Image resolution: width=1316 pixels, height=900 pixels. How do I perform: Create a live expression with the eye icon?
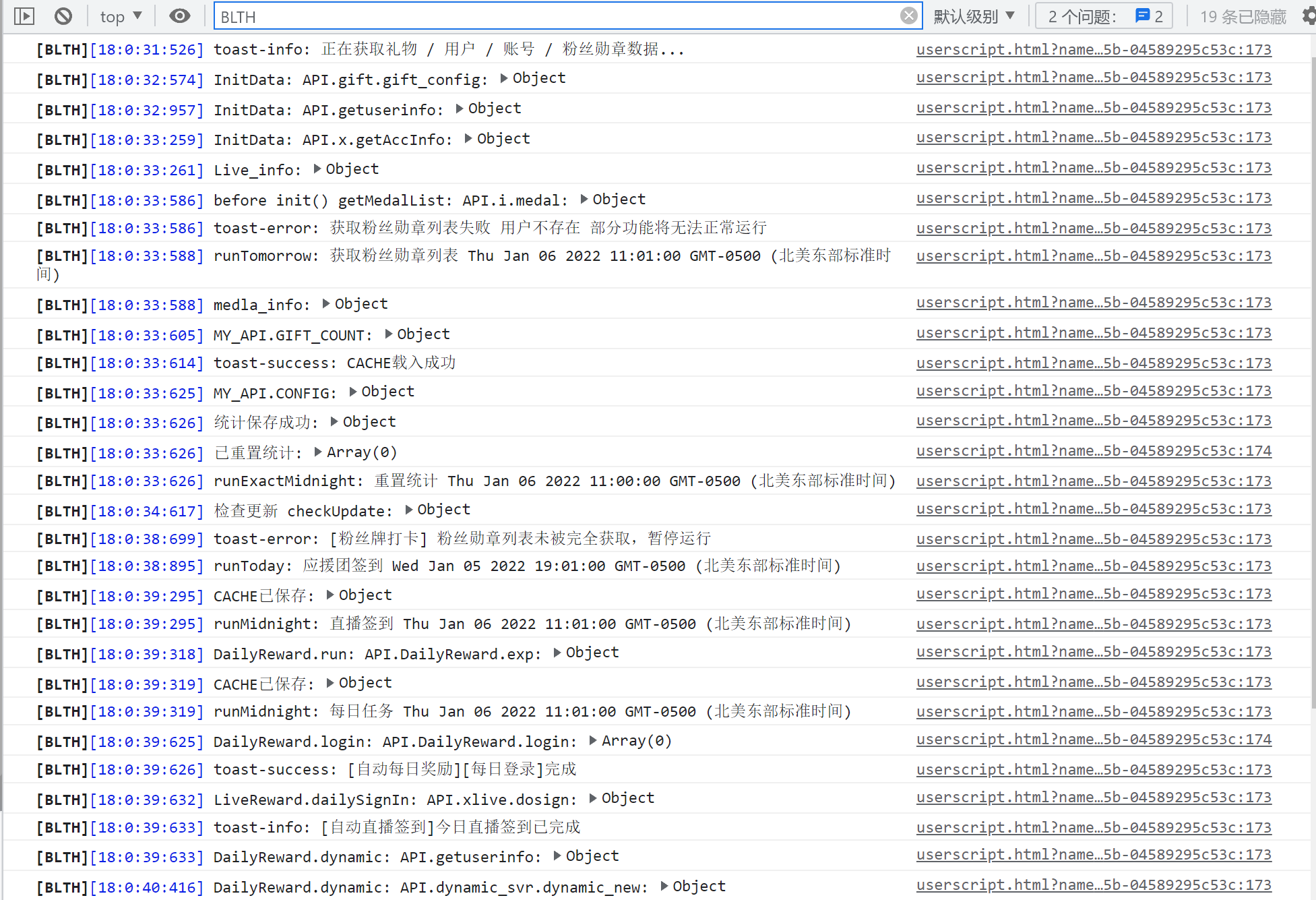(179, 16)
